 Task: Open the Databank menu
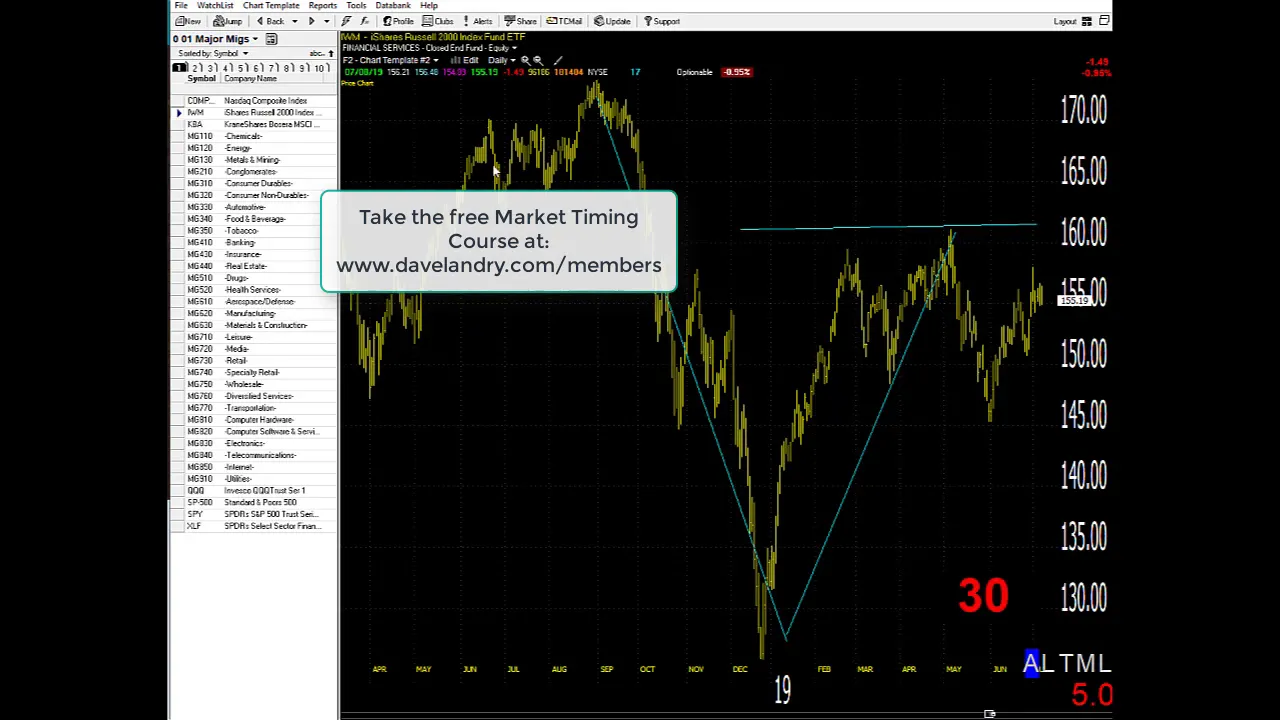pos(393,5)
